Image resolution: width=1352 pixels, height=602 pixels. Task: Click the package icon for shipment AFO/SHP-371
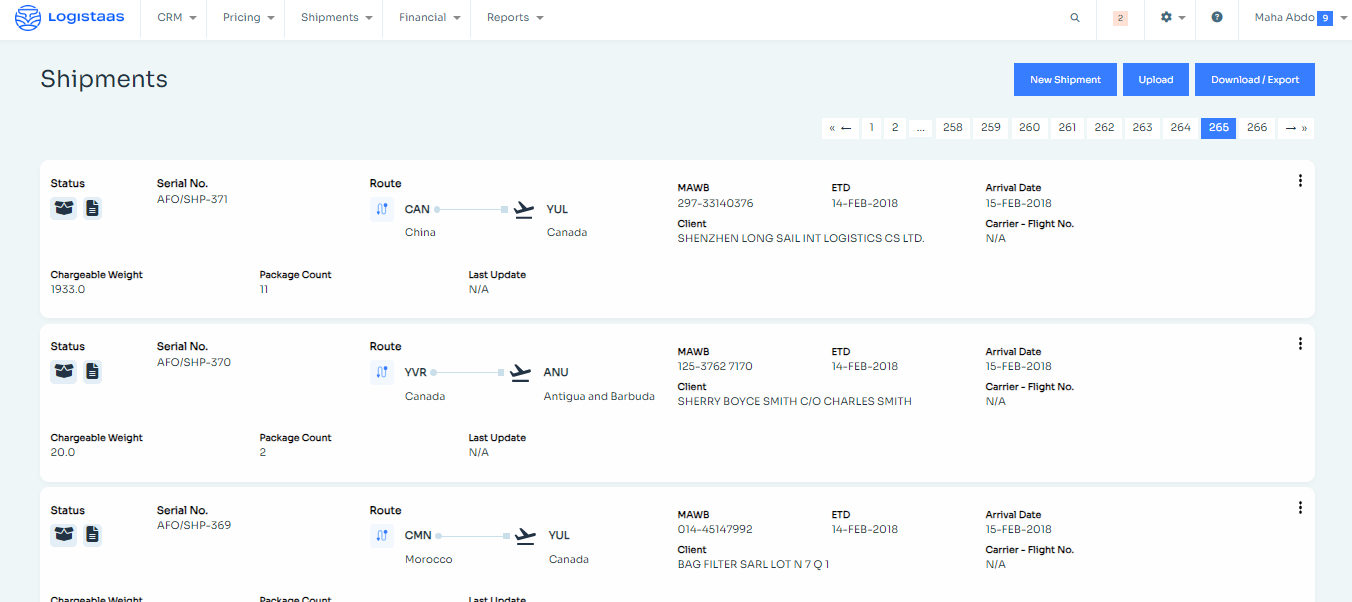coord(63,208)
